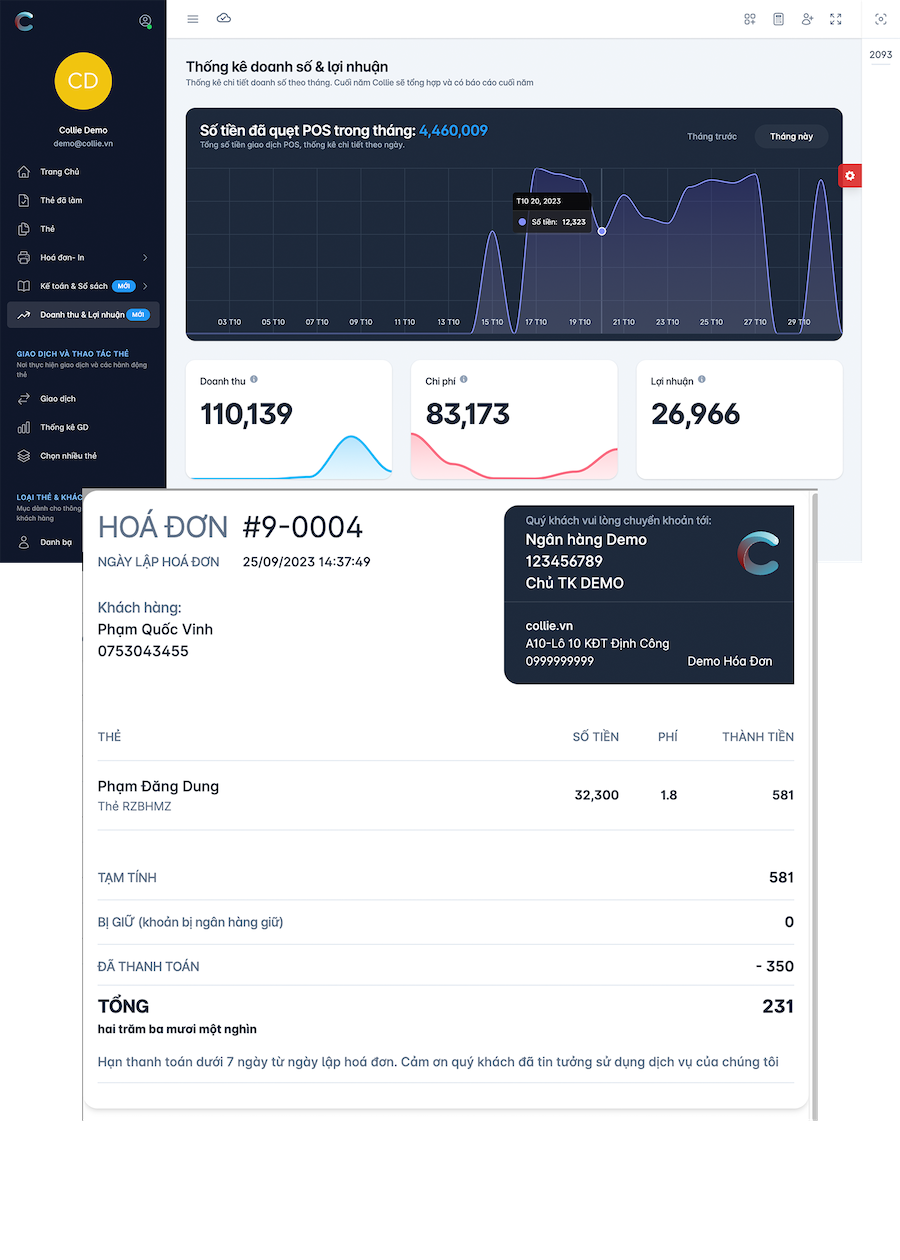This screenshot has height=1260, width=900.
Task: Go to Thống kê GD menu item
Action: 64,427
